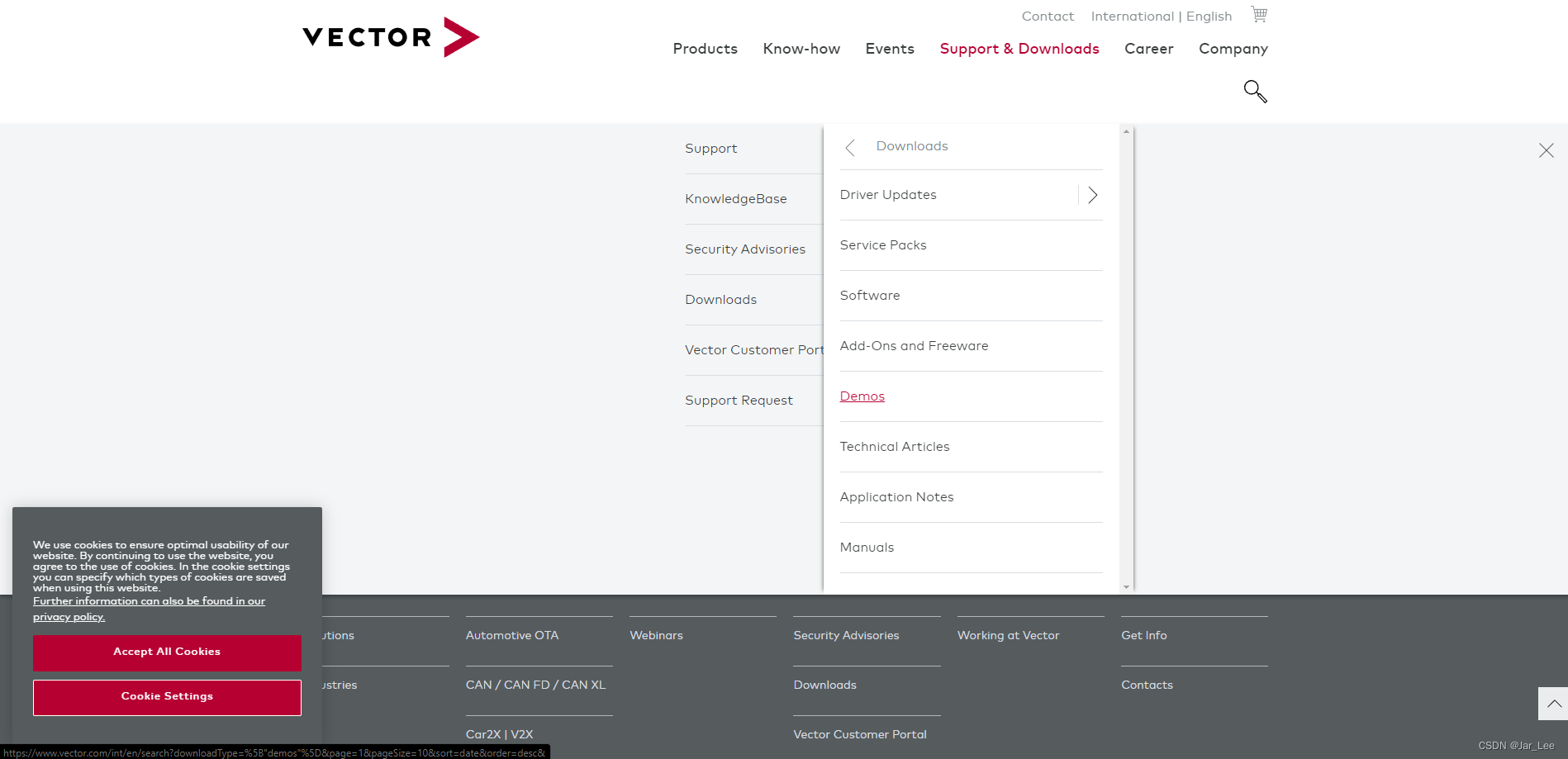Click the submenu scrollbar up arrow
The image size is (1568, 759).
click(1126, 131)
